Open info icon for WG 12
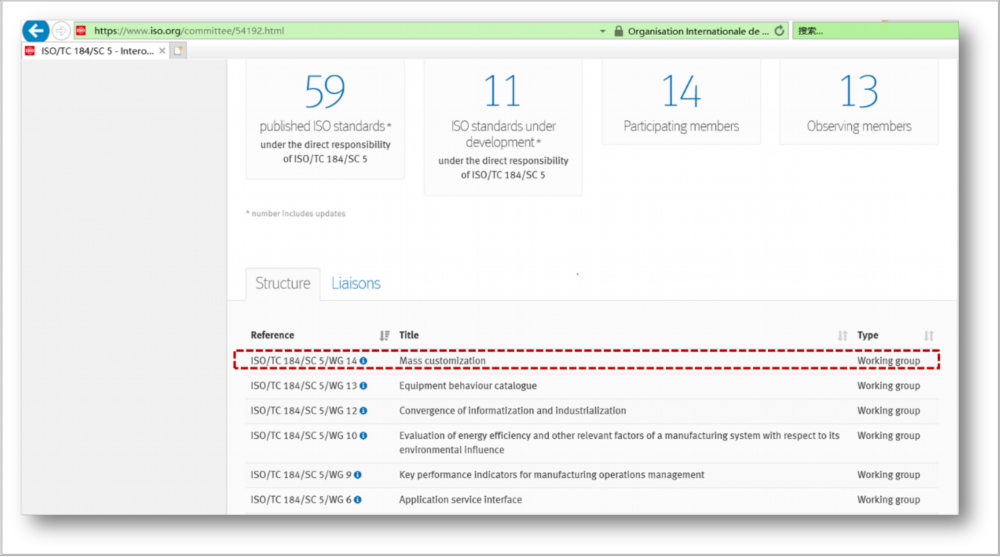This screenshot has height=557, width=1000. 364,411
